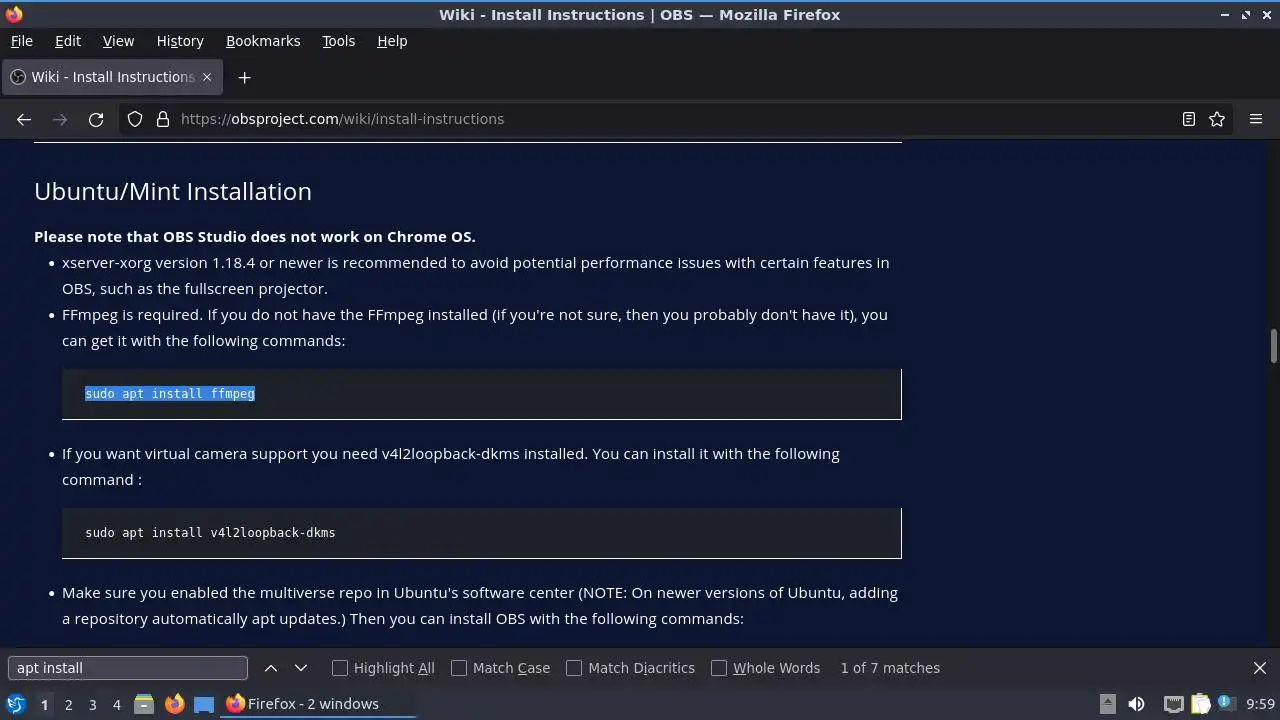Jump to previous find match
Screen dimensions: 1280x720
(x=271, y=668)
